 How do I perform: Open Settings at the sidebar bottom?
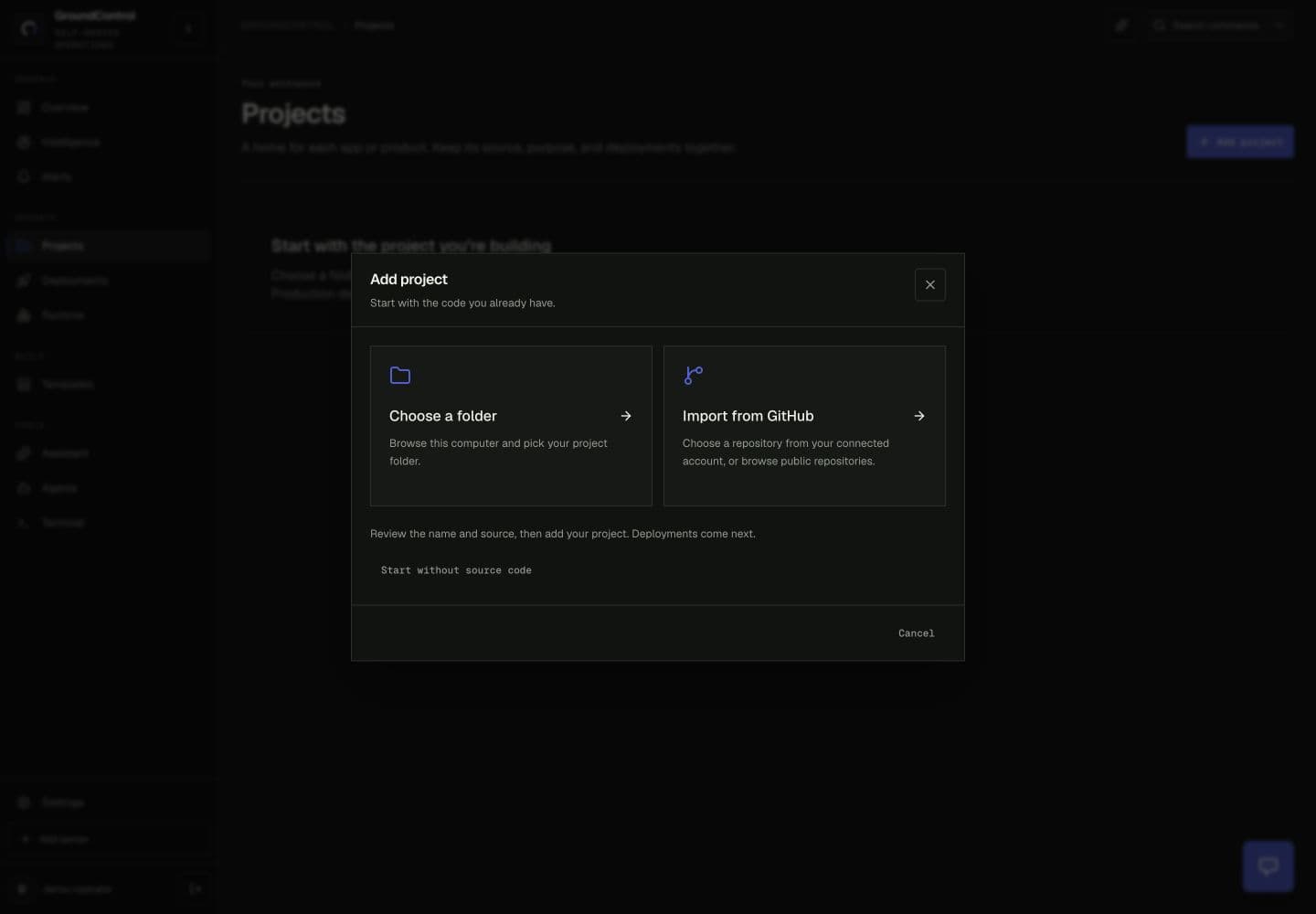pos(108,802)
